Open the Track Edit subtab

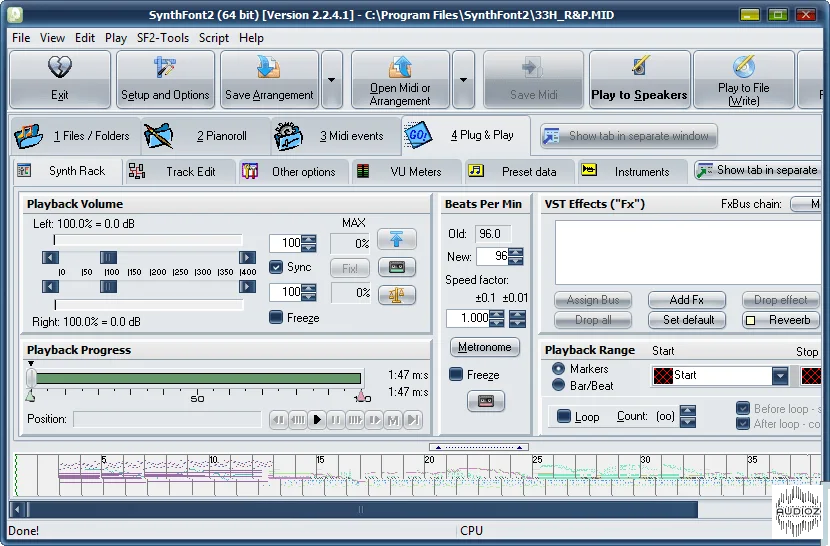pos(181,172)
